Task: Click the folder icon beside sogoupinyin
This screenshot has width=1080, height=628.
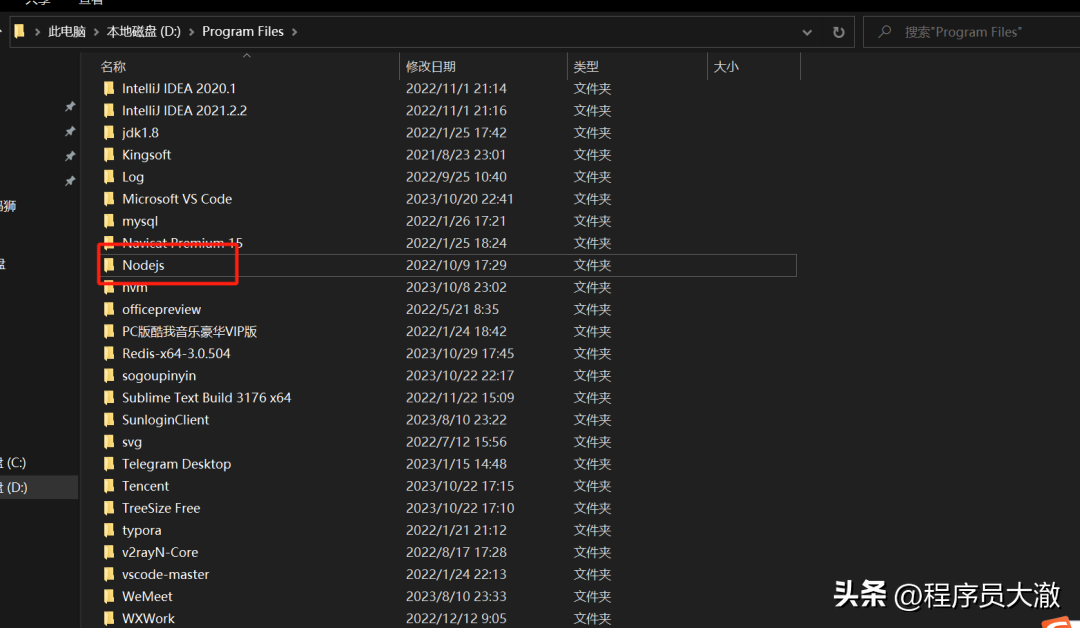Action: 109,375
